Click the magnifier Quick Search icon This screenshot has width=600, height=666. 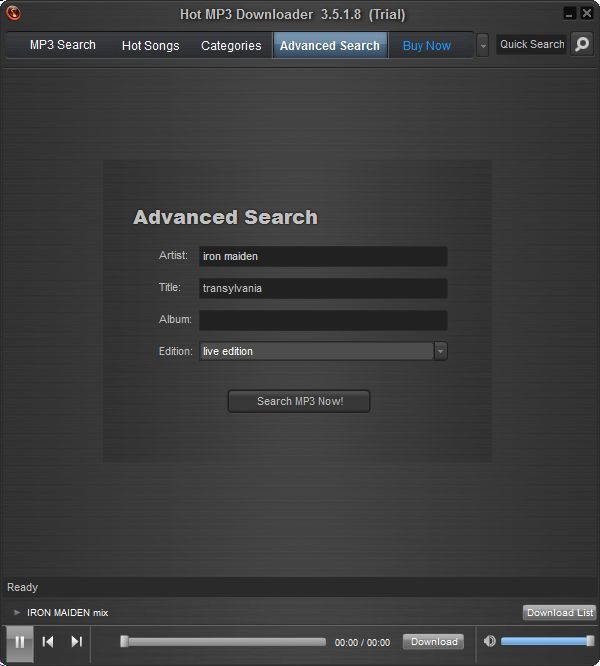582,44
